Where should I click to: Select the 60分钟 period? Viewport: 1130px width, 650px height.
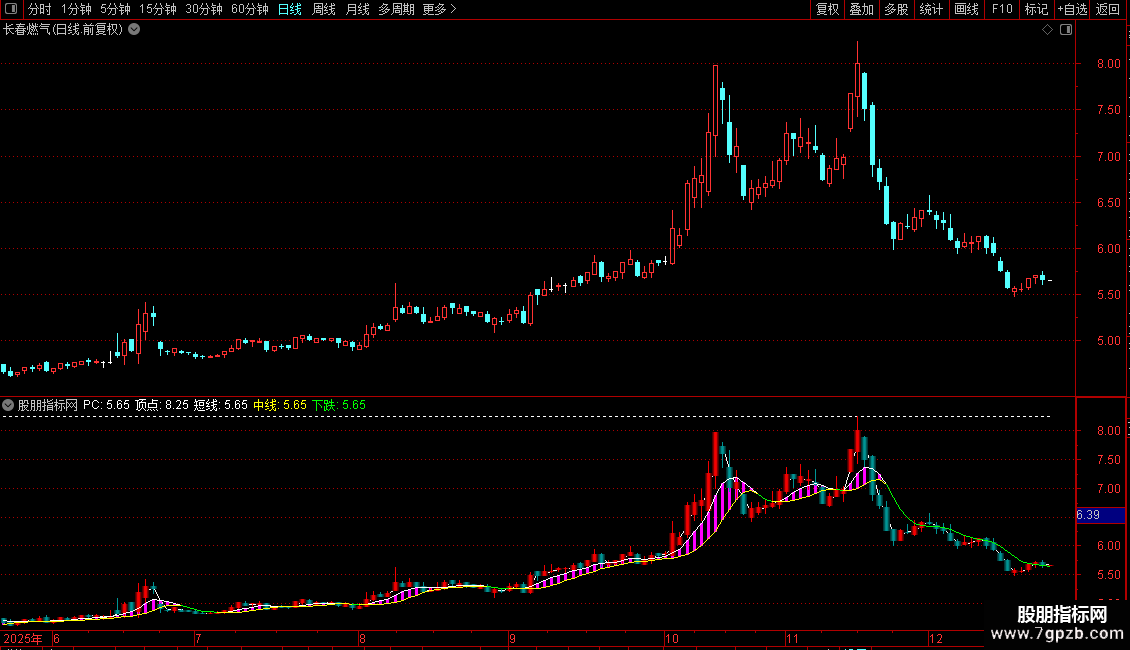[x=250, y=9]
